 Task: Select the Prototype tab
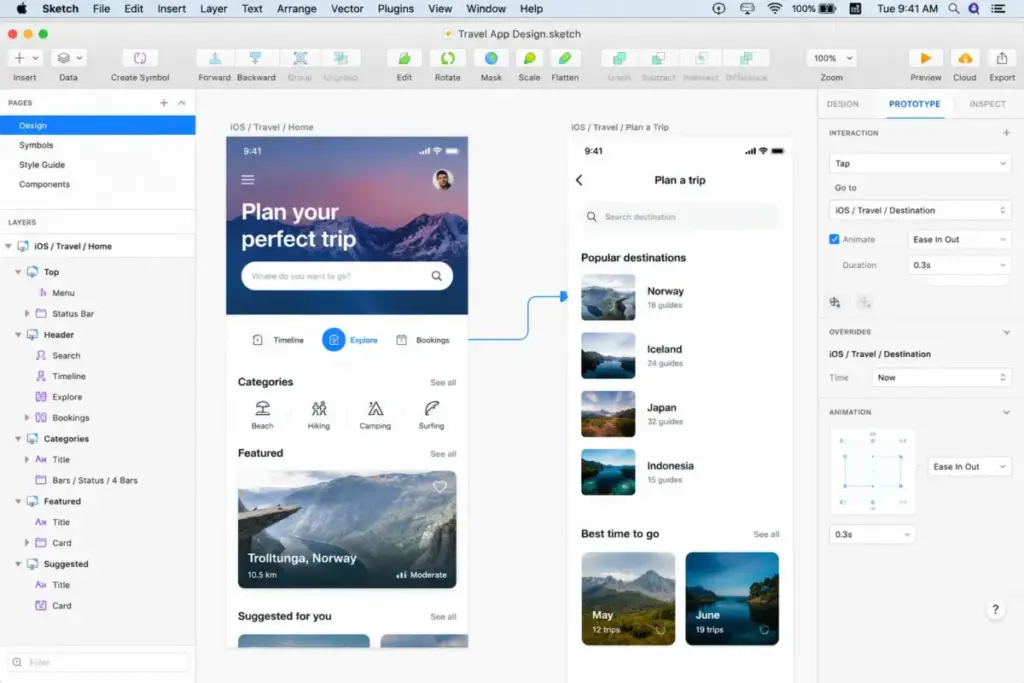pyautogui.click(x=914, y=104)
